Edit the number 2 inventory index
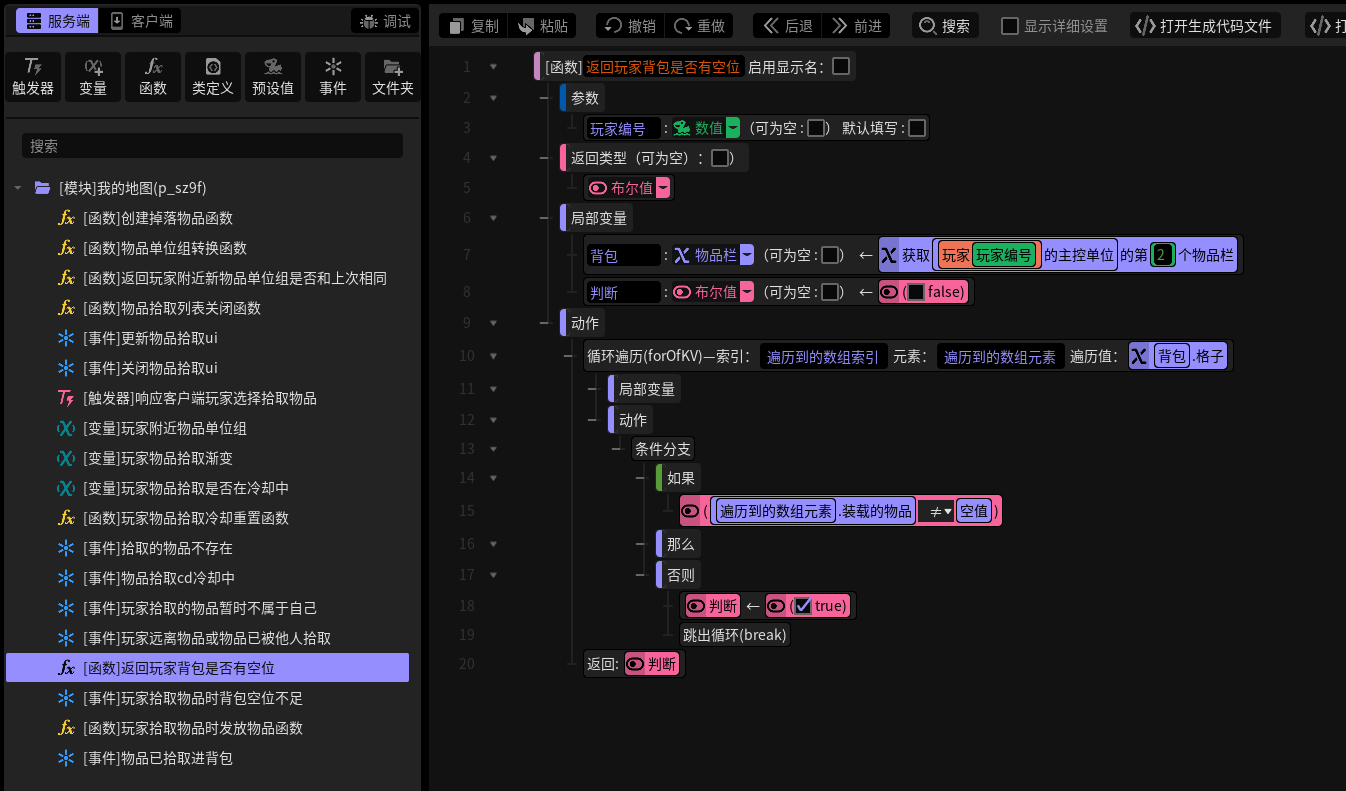 click(x=1161, y=255)
